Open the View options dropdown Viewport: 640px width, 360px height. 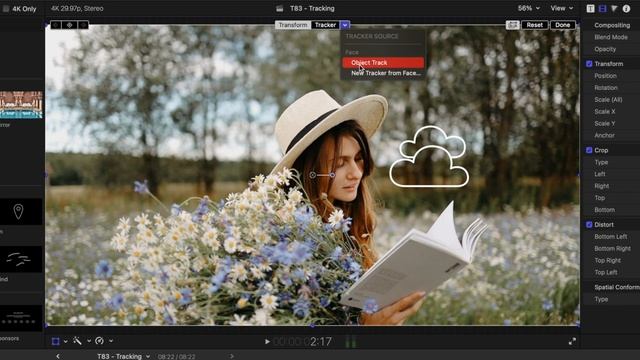562,8
